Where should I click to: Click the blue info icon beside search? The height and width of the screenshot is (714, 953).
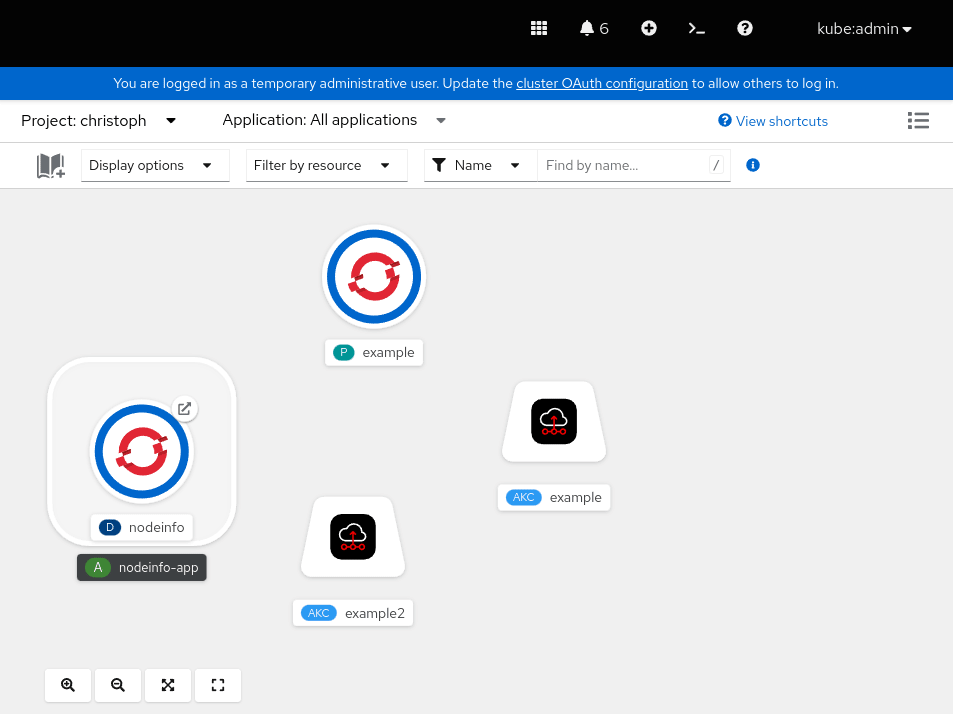[x=752, y=165]
